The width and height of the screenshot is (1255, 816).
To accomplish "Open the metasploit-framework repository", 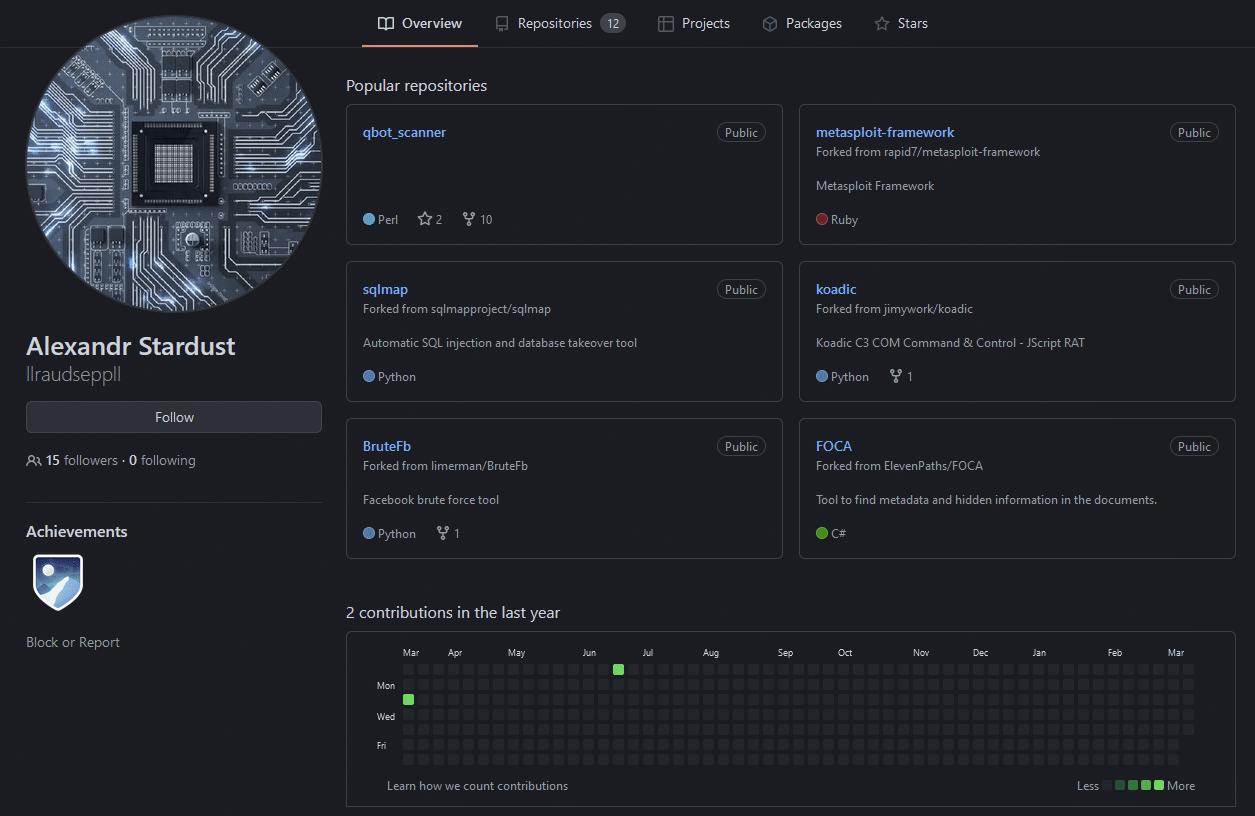I will point(885,132).
